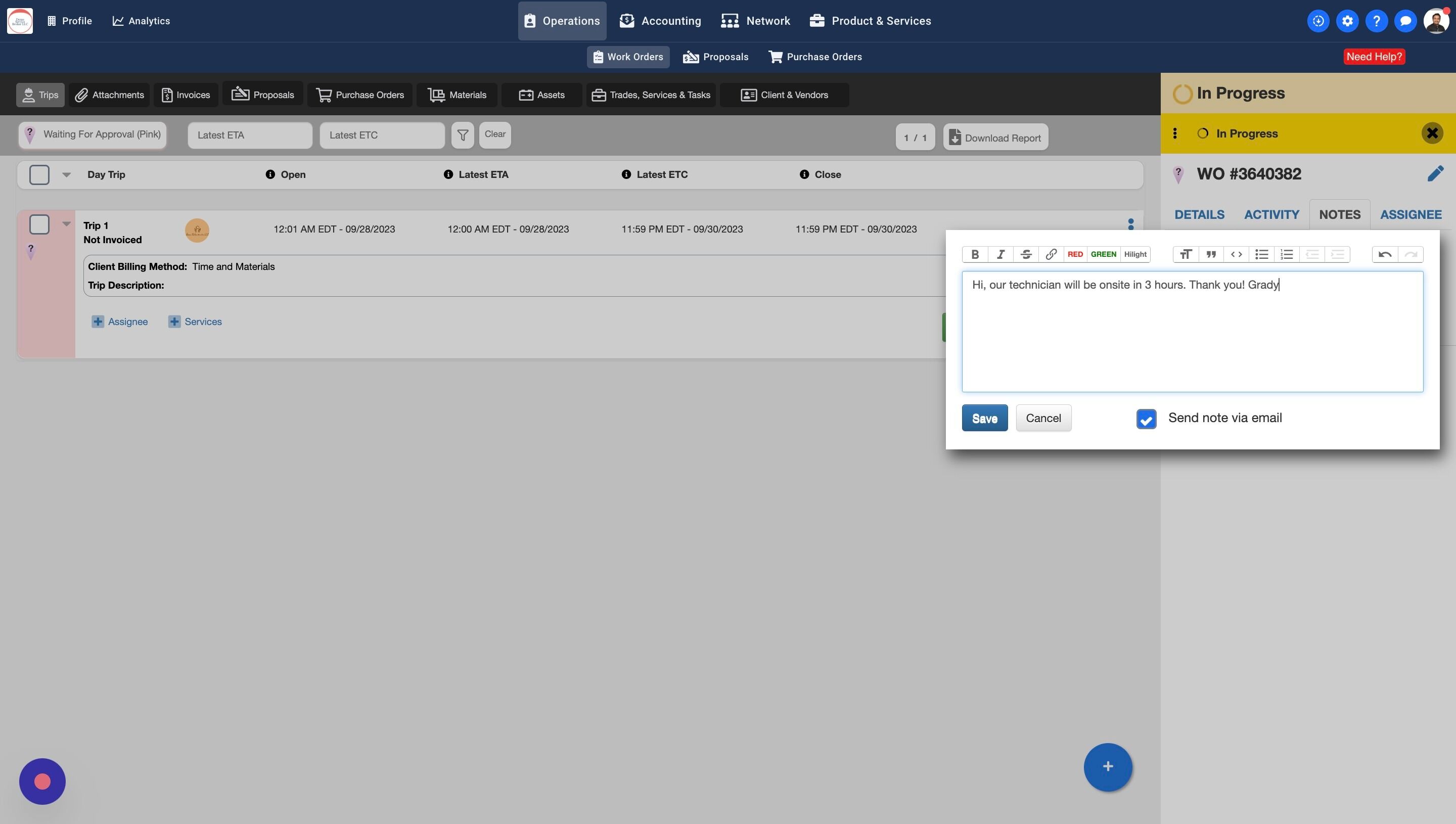The width and height of the screenshot is (1456, 824).
Task: Toggle bold formatting in note editor
Action: [975, 255]
